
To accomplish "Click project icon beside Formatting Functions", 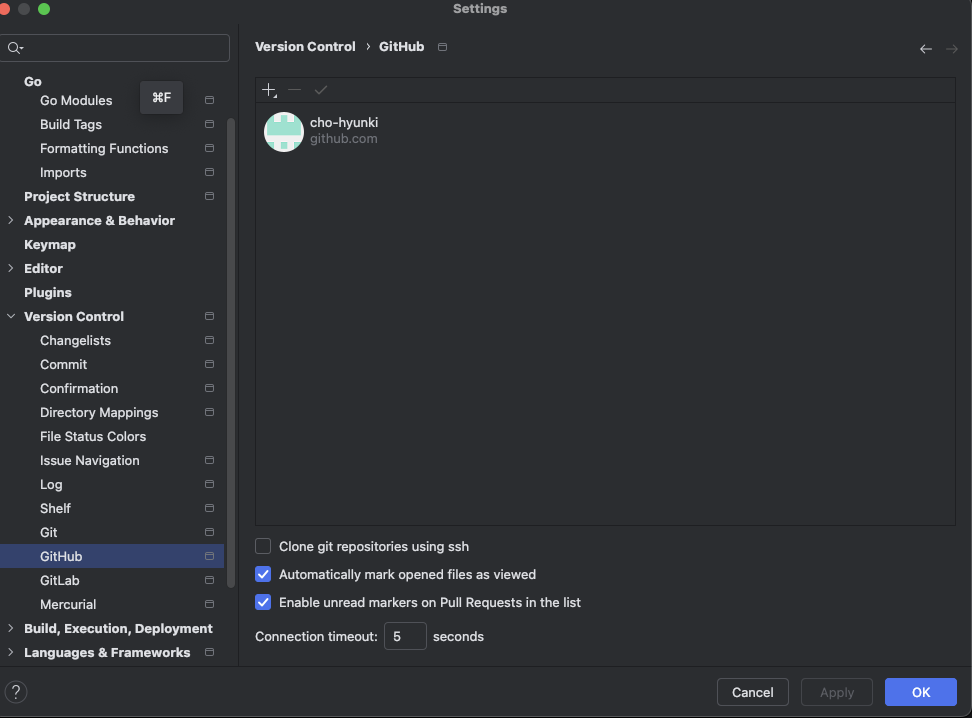I will pos(210,148).
